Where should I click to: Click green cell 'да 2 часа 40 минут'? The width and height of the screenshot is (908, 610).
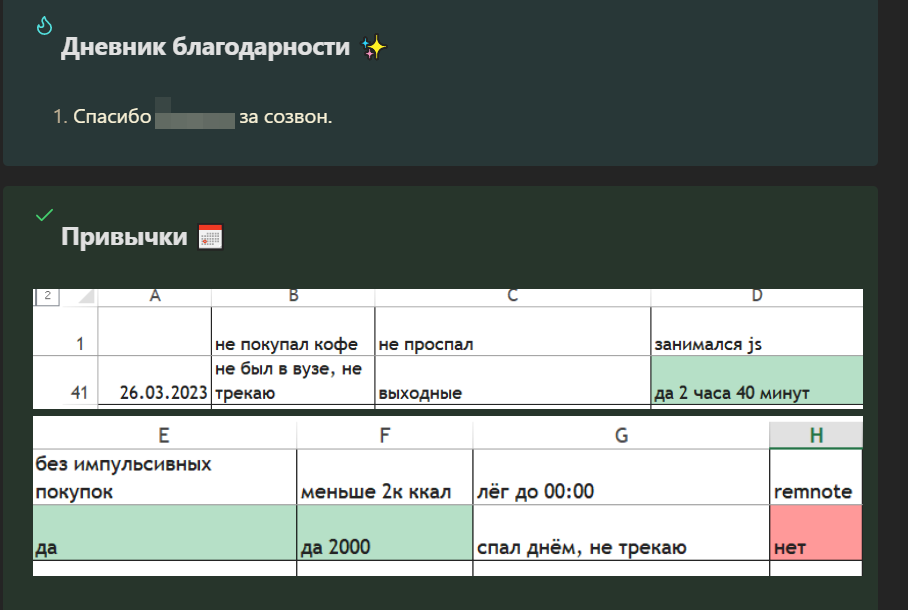coord(757,381)
